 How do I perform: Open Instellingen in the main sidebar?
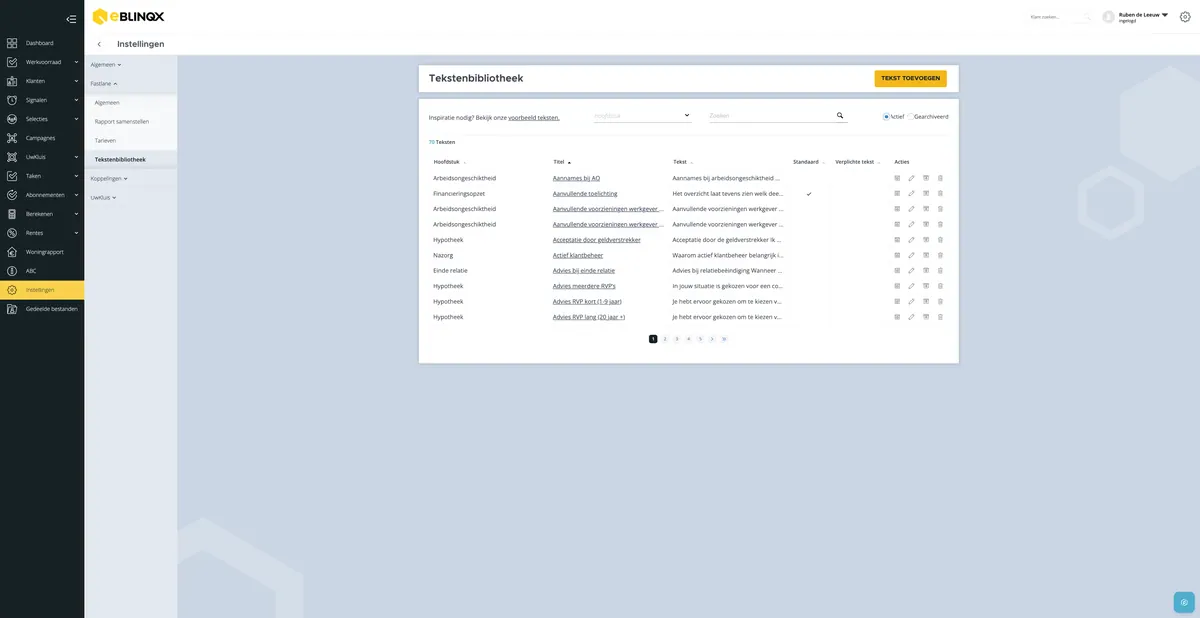(42, 290)
